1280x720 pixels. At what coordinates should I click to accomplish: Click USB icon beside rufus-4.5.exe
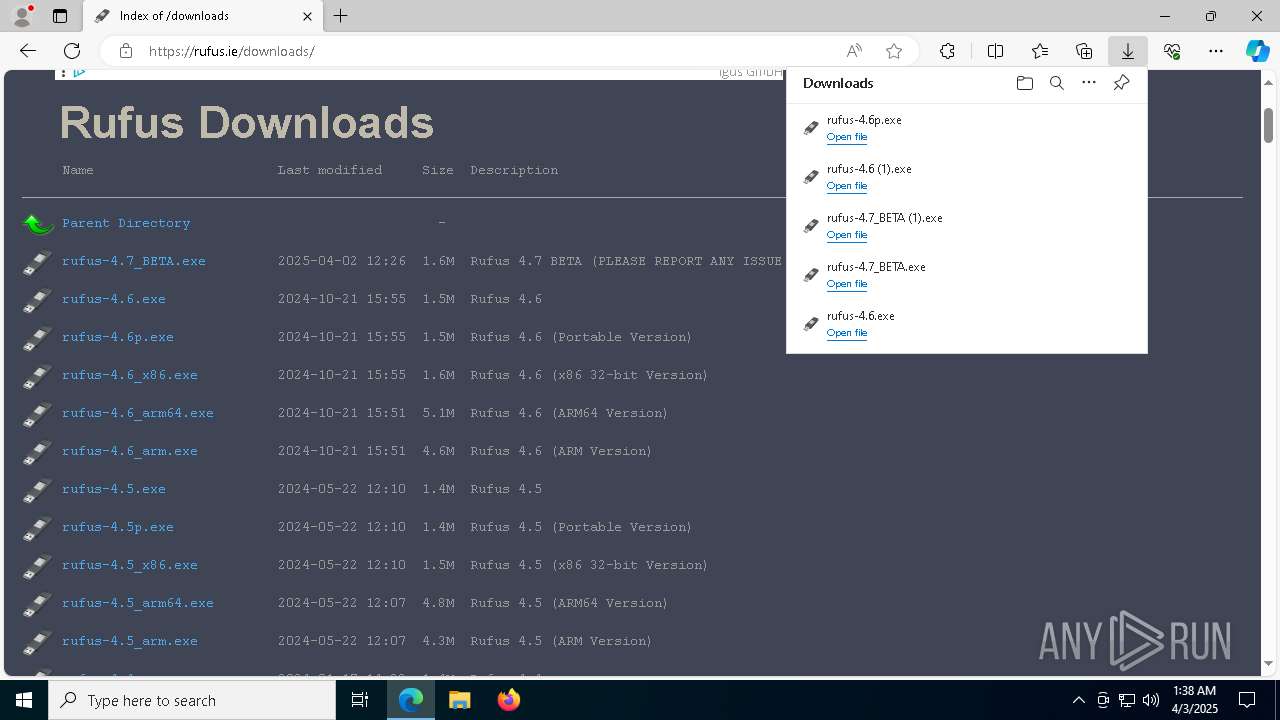tap(37, 491)
